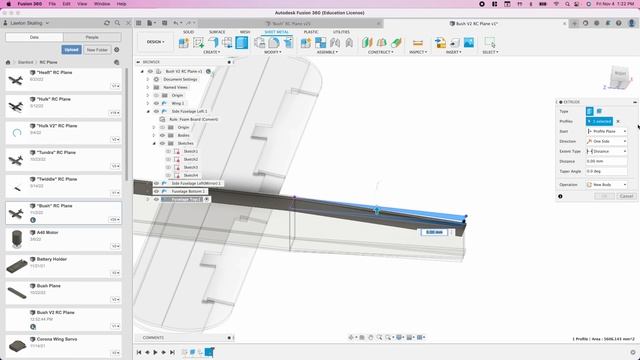The height and width of the screenshot is (360, 640).
Task: Click the data panel search icon
Action: point(118,23)
